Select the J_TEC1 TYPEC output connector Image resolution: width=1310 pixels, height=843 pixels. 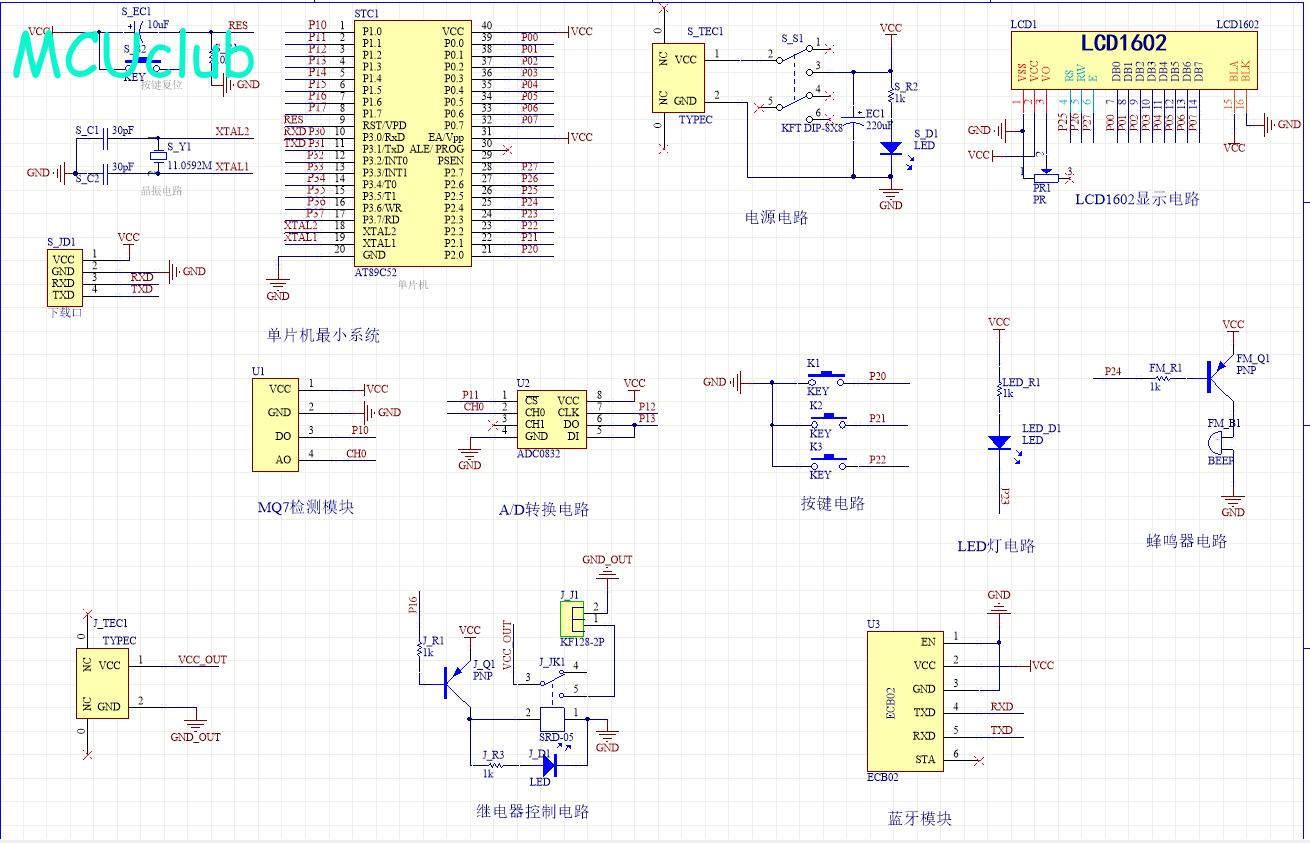click(101, 683)
